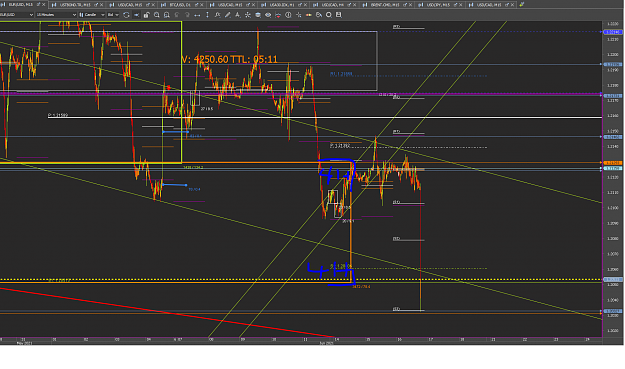Switch to the USA30.IDX chart tab
The image size is (625, 369).
tap(282, 4)
